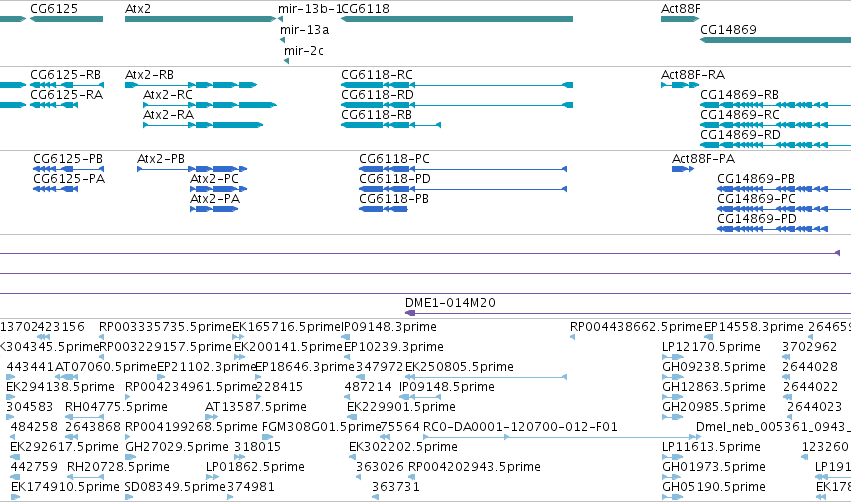Select the CG14869 gene label
The width and height of the screenshot is (851, 502).
click(x=728, y=30)
